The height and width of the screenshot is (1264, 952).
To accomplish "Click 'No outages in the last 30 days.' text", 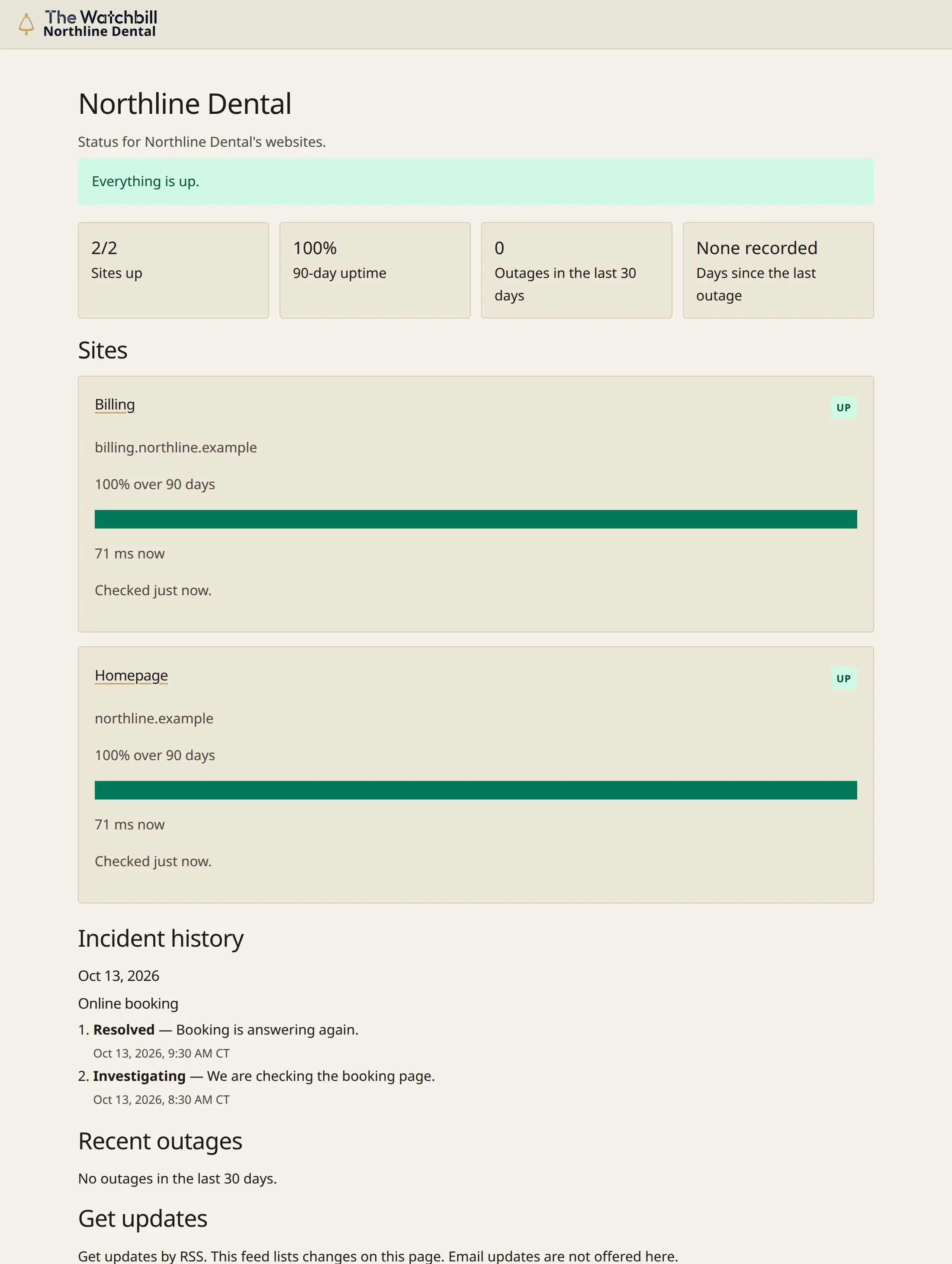I will (x=177, y=1179).
